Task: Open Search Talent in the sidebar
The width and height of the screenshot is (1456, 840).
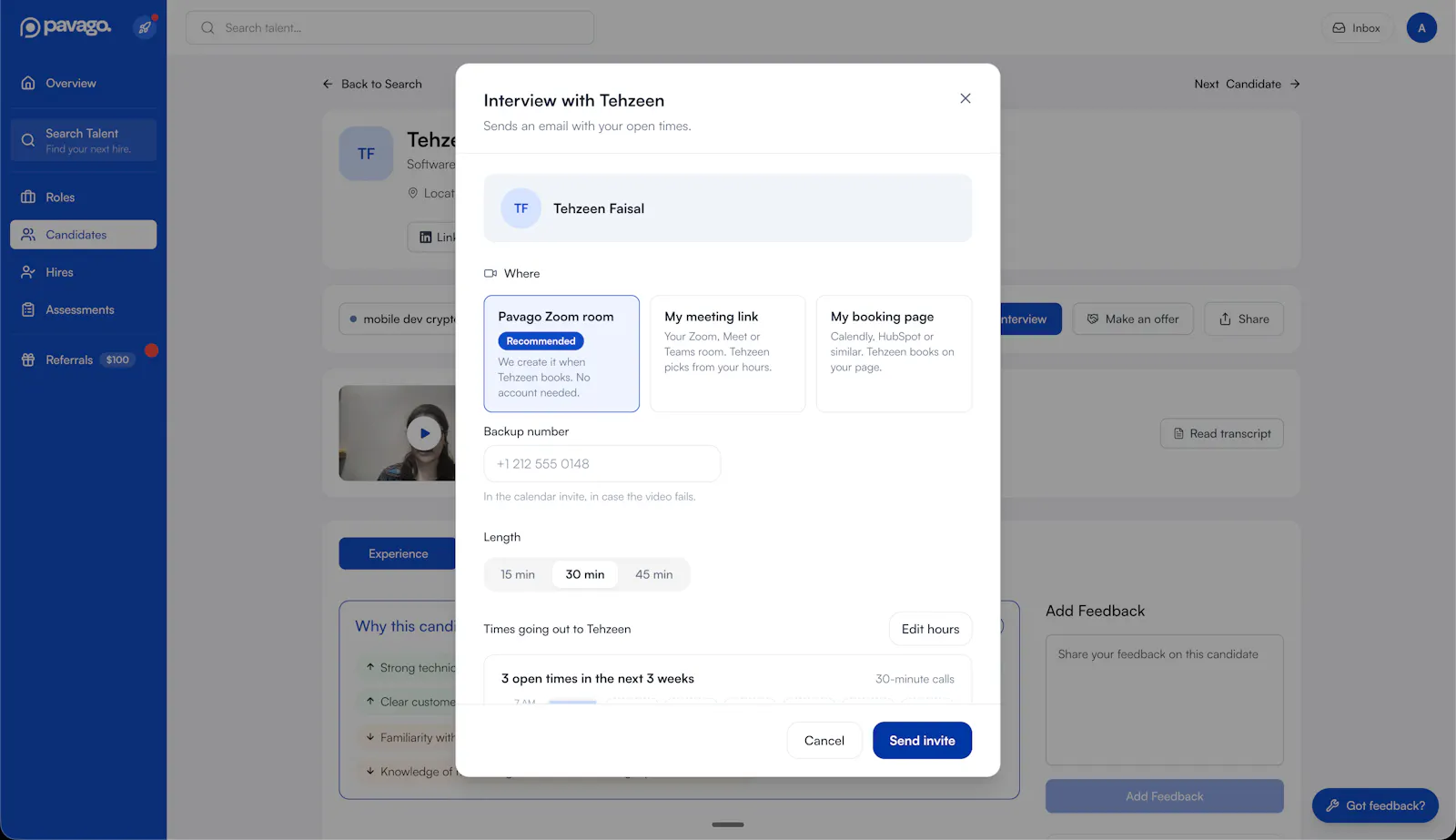Action: pos(83,140)
